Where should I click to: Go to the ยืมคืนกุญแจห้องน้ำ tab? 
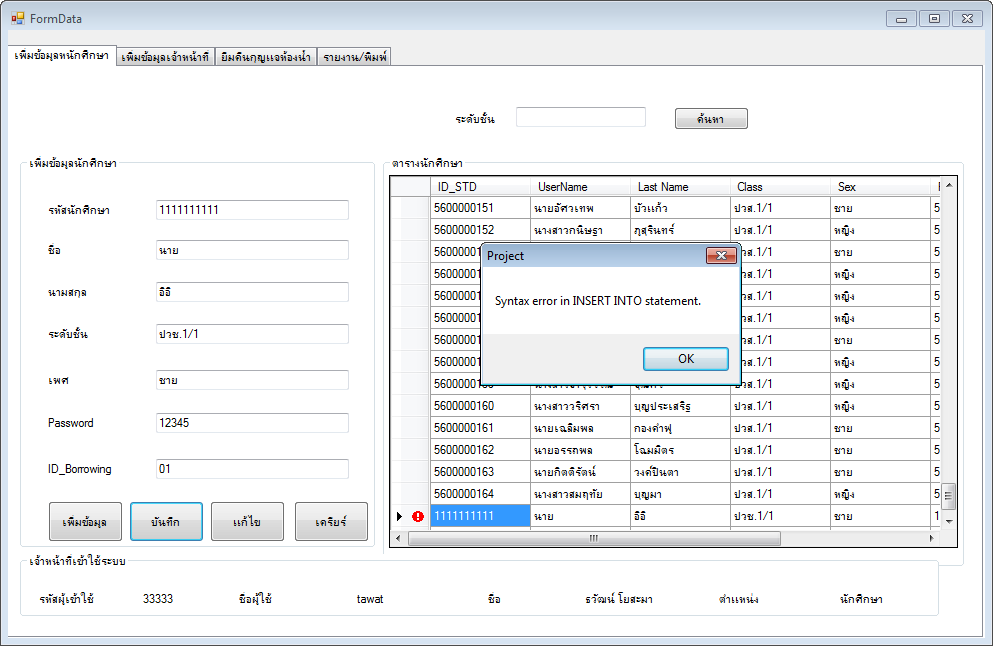pyautogui.click(x=266, y=57)
